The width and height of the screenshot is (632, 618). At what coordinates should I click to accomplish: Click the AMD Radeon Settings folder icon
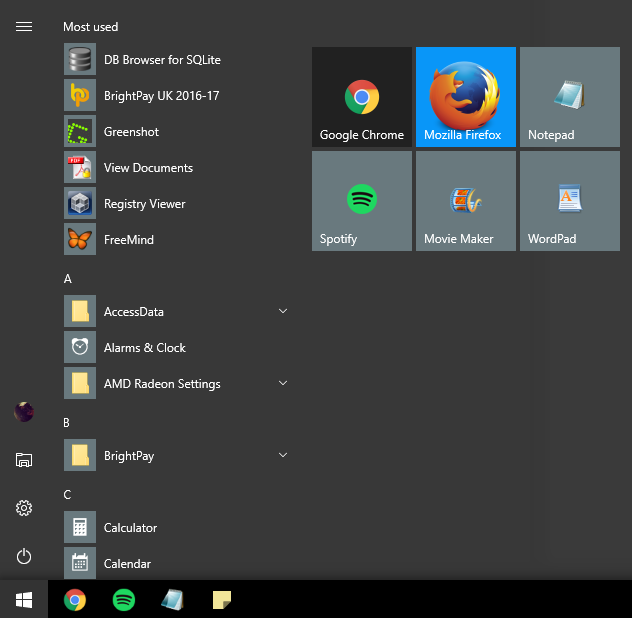point(80,383)
